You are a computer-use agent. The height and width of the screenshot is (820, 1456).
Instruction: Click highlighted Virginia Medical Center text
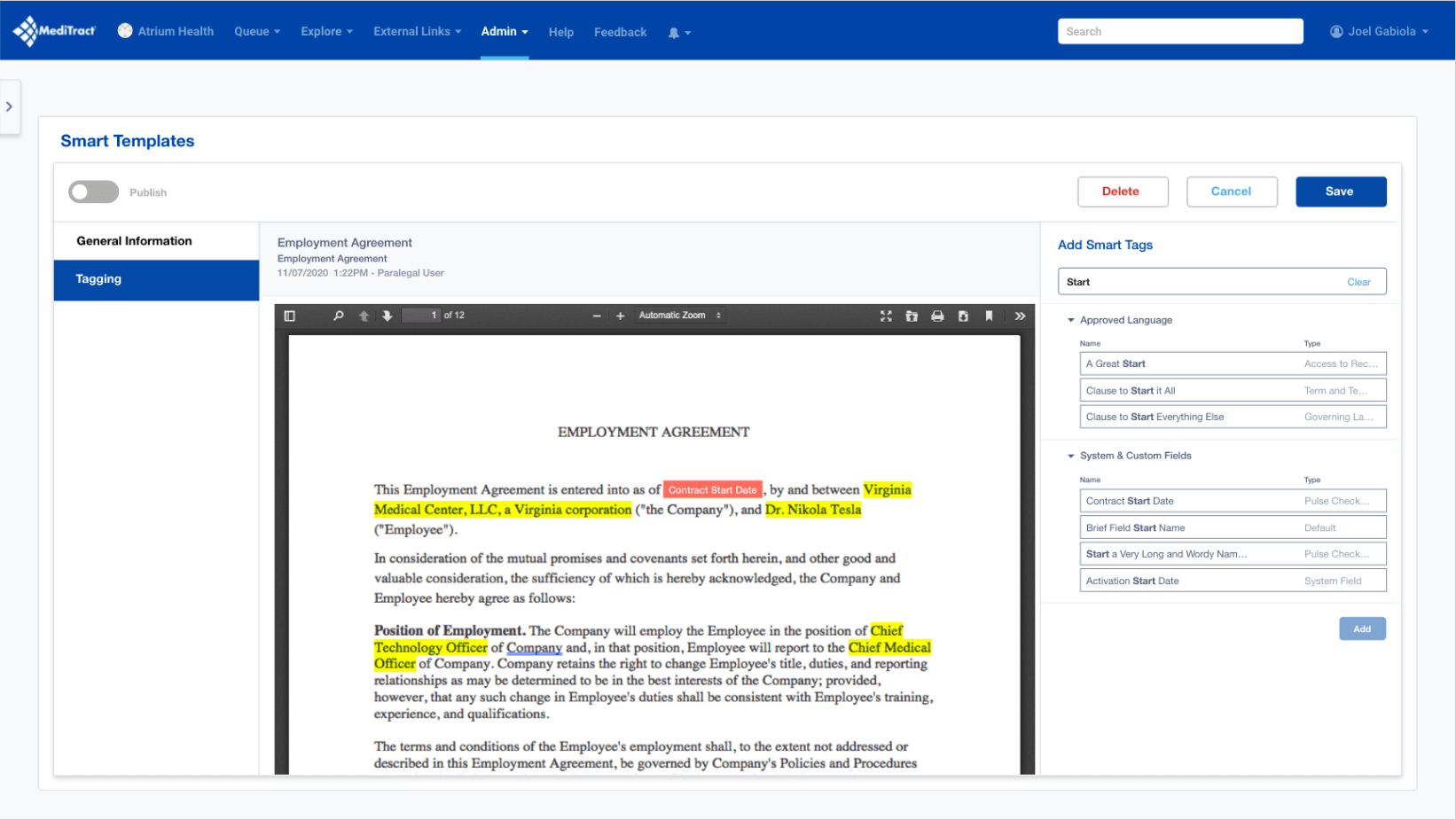point(503,510)
